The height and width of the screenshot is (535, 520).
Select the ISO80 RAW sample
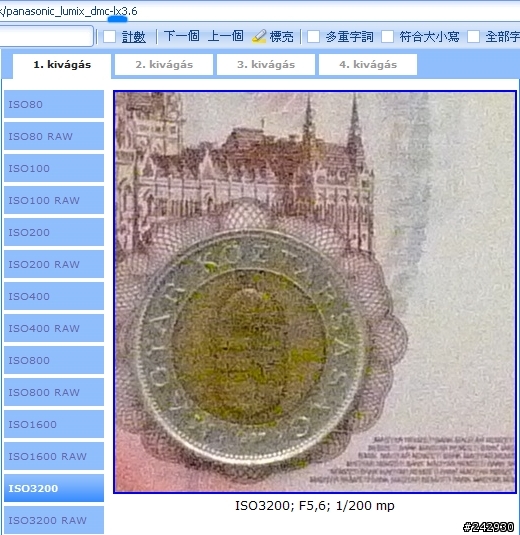click(x=54, y=136)
